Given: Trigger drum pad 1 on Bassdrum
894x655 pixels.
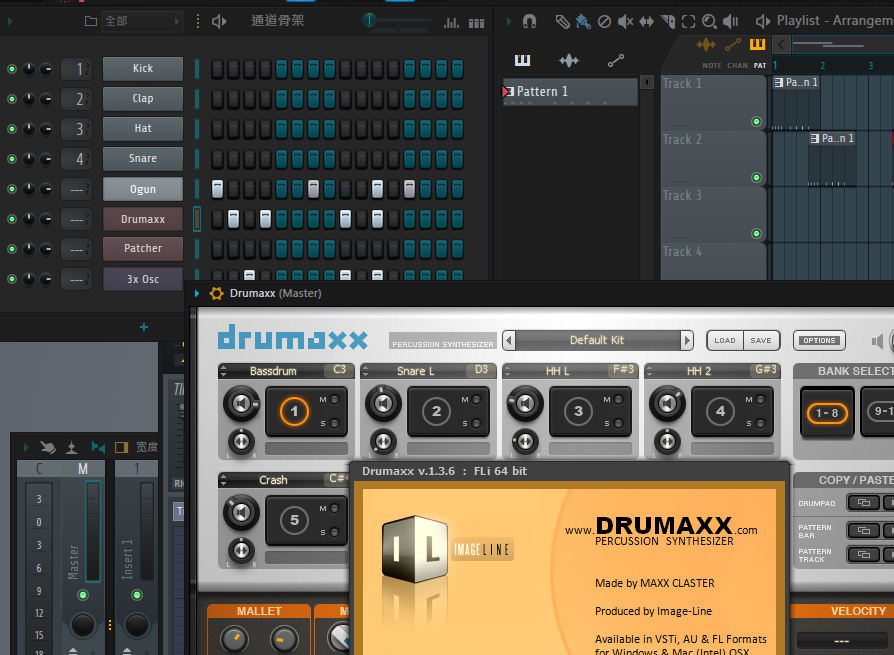Looking at the screenshot, I should point(294,411).
